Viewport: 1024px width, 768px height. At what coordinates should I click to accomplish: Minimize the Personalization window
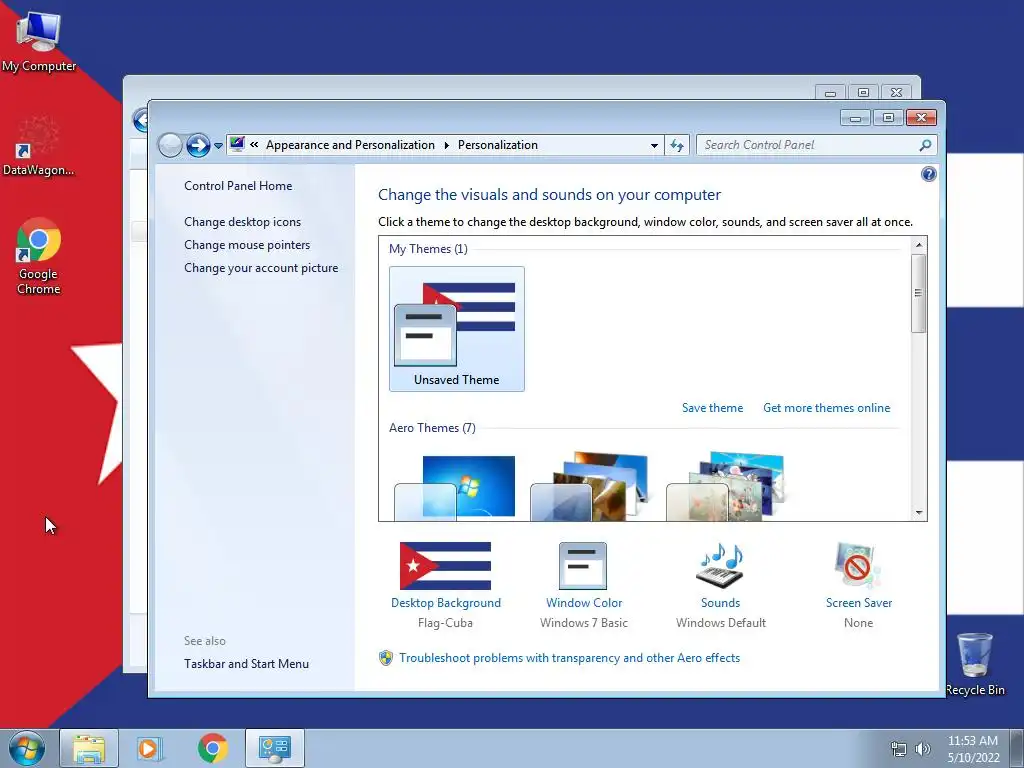click(x=856, y=118)
